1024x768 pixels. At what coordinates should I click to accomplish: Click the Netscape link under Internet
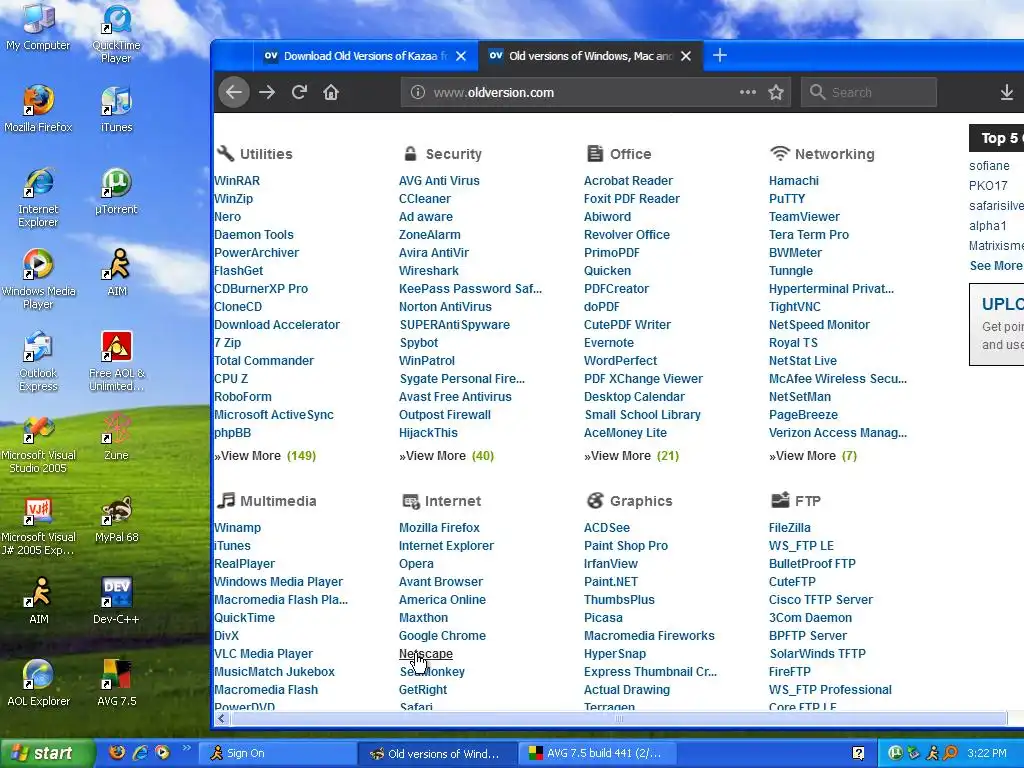(x=426, y=654)
